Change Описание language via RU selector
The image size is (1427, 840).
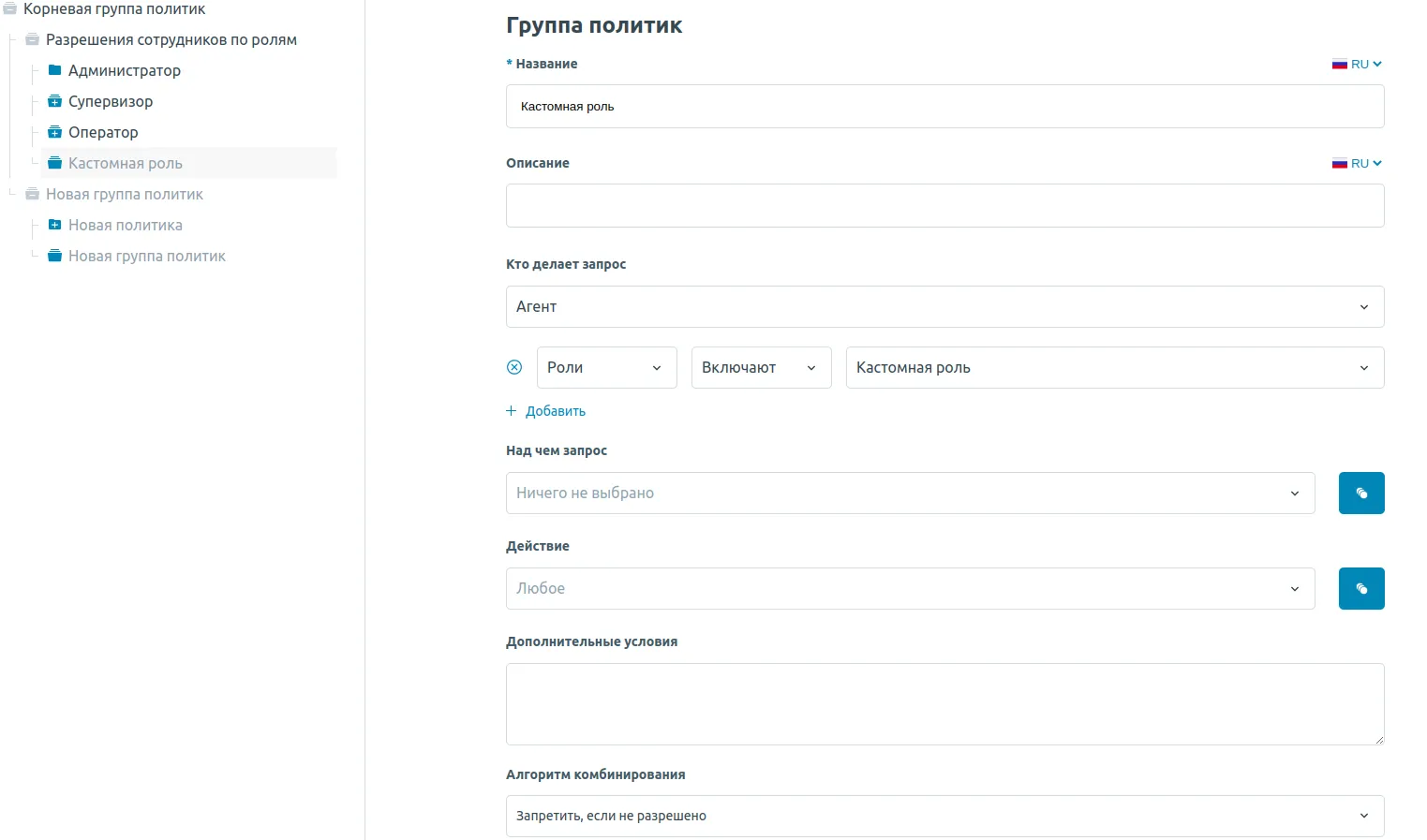1357,163
